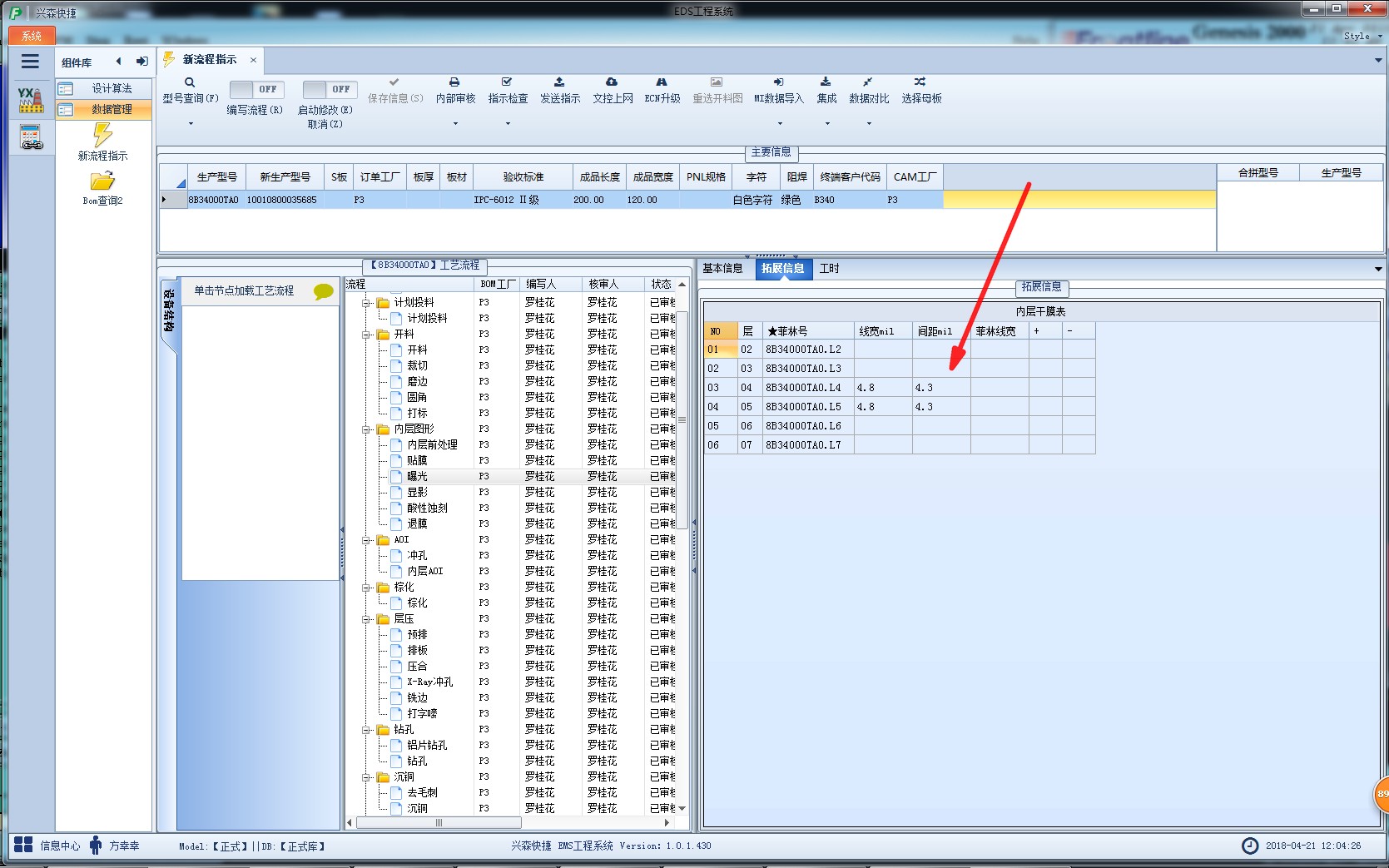This screenshot has height=868, width=1389.
Task: Select the 酸性蚀刻 tree node
Action: (x=427, y=508)
